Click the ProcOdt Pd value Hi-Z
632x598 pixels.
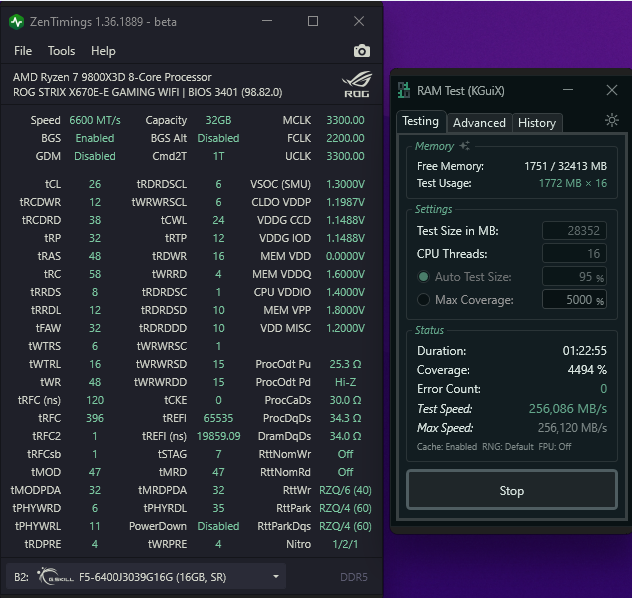coord(345,382)
